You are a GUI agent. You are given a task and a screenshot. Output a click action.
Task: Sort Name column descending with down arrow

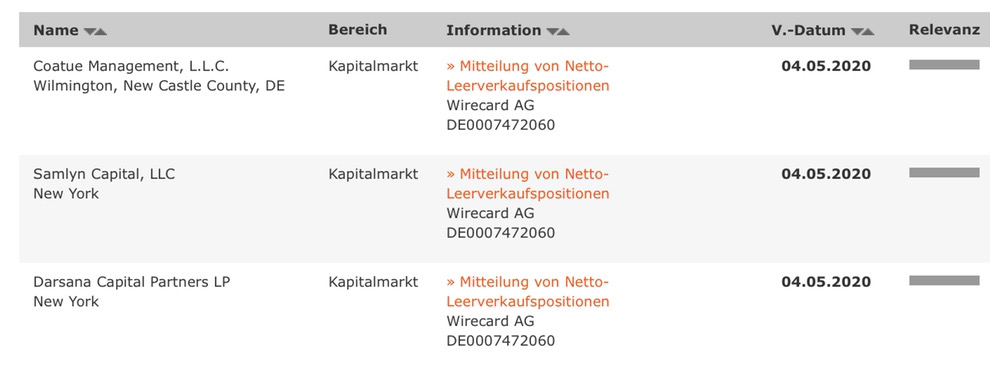coord(90,32)
